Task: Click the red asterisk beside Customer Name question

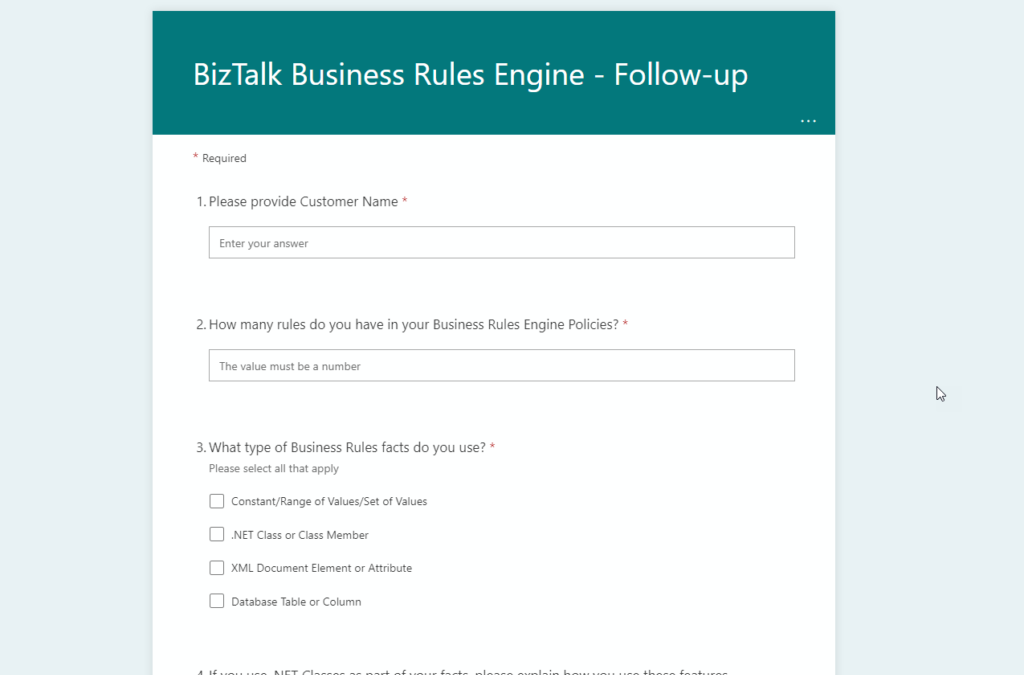Action: pos(405,200)
